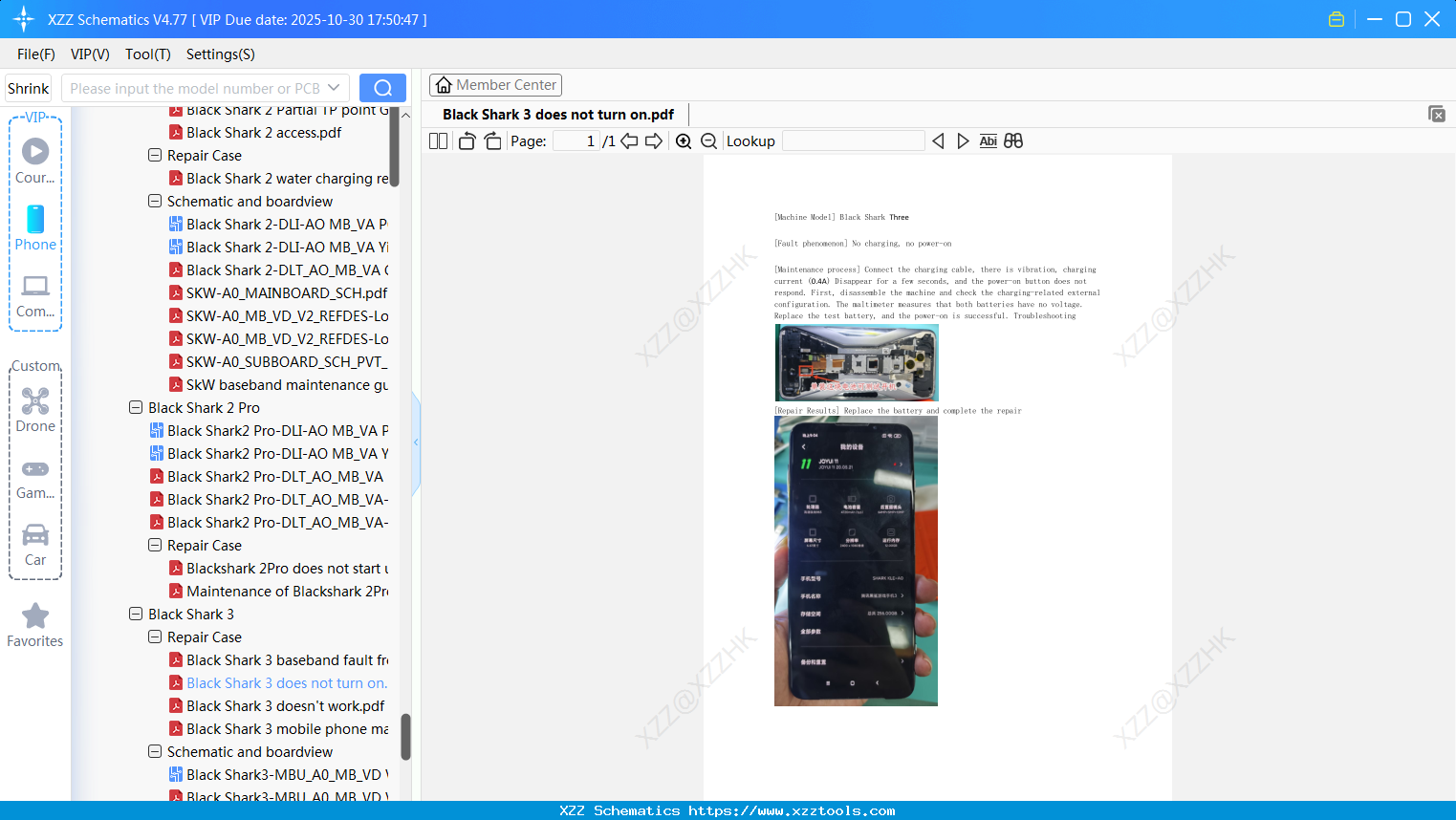Open the Member Center
1456x820 pixels.
[x=495, y=85]
